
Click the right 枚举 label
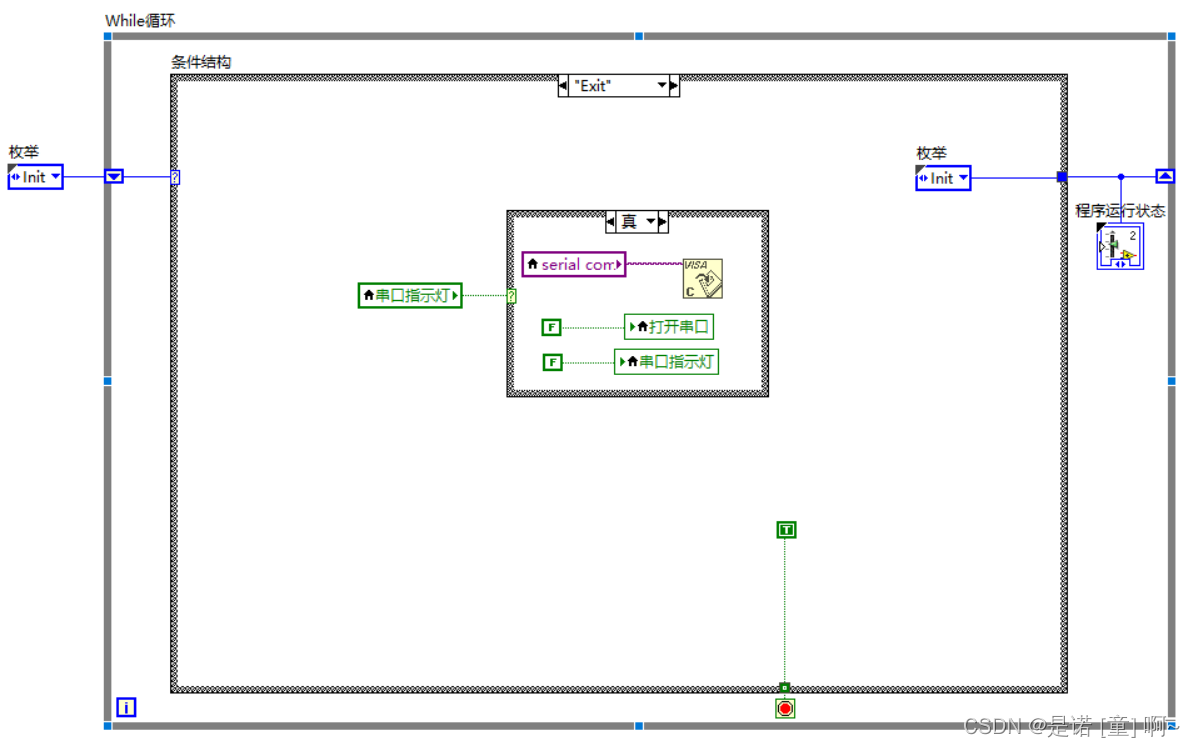click(931, 153)
